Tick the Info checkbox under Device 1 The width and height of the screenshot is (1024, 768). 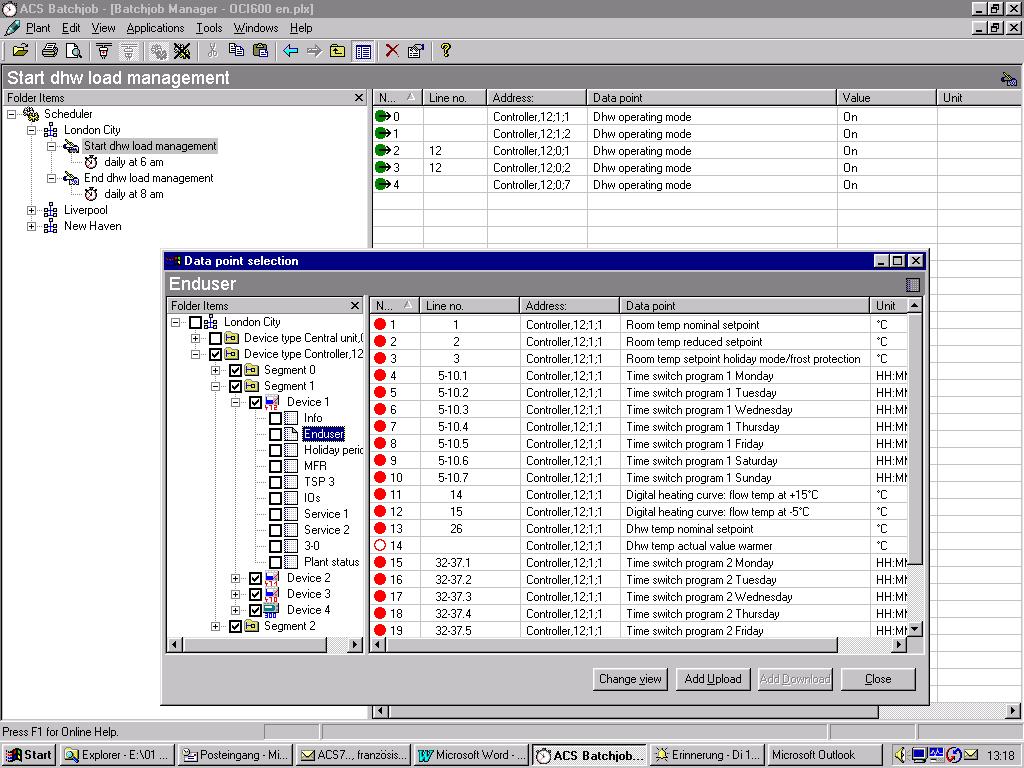pos(276,418)
